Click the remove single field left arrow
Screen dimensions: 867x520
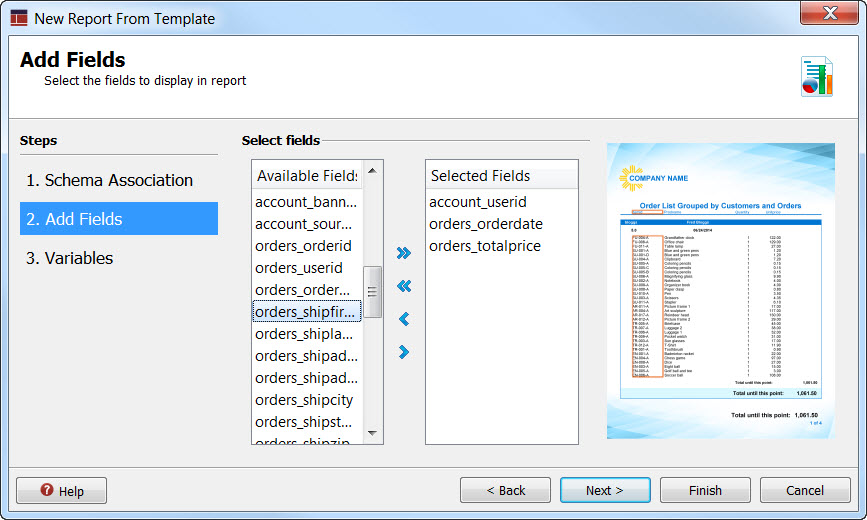(404, 319)
